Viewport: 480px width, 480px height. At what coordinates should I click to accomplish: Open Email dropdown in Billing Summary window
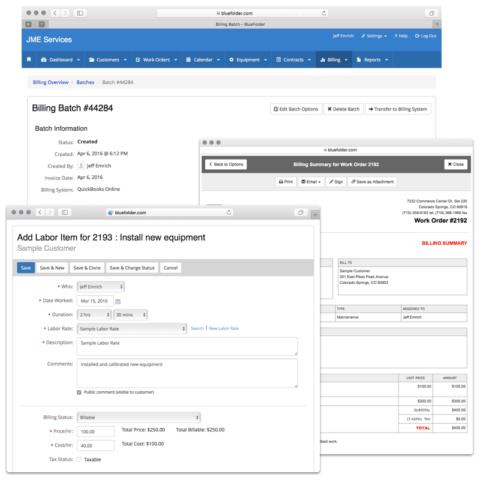coord(311,182)
